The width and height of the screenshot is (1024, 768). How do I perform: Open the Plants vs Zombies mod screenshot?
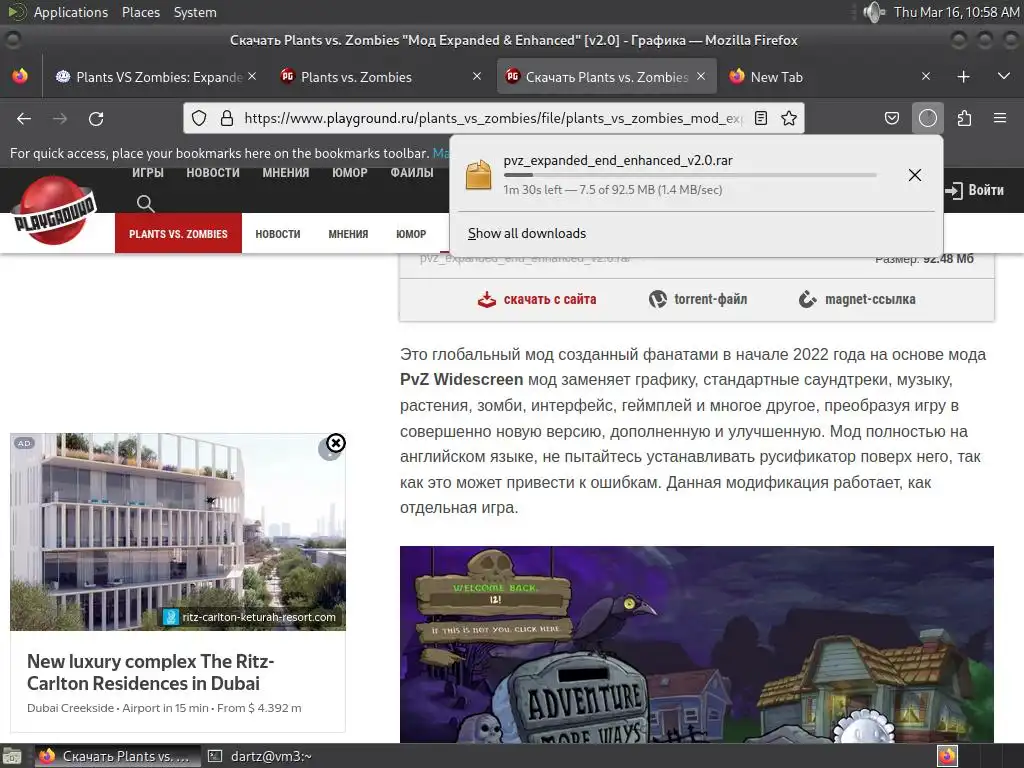pyautogui.click(x=697, y=644)
